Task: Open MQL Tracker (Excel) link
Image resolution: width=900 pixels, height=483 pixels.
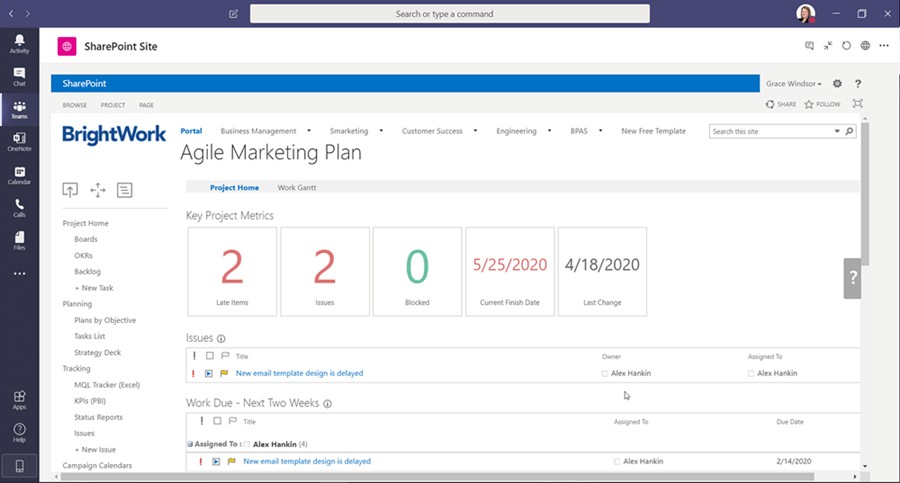Action: tap(107, 385)
